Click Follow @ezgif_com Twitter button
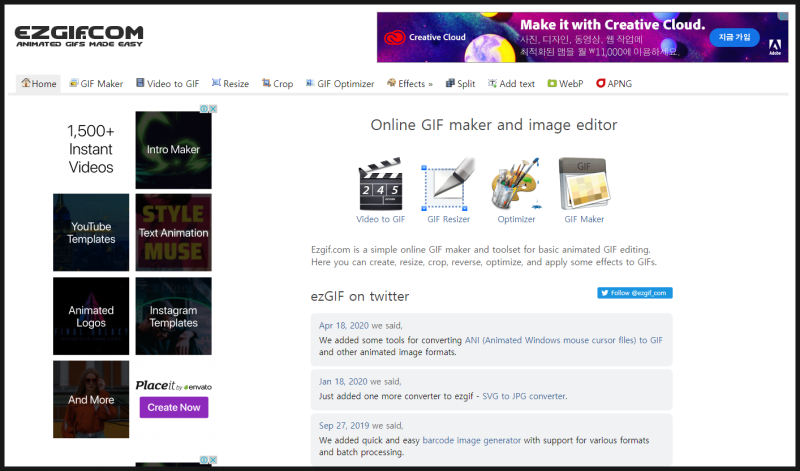800x471 pixels. (635, 293)
